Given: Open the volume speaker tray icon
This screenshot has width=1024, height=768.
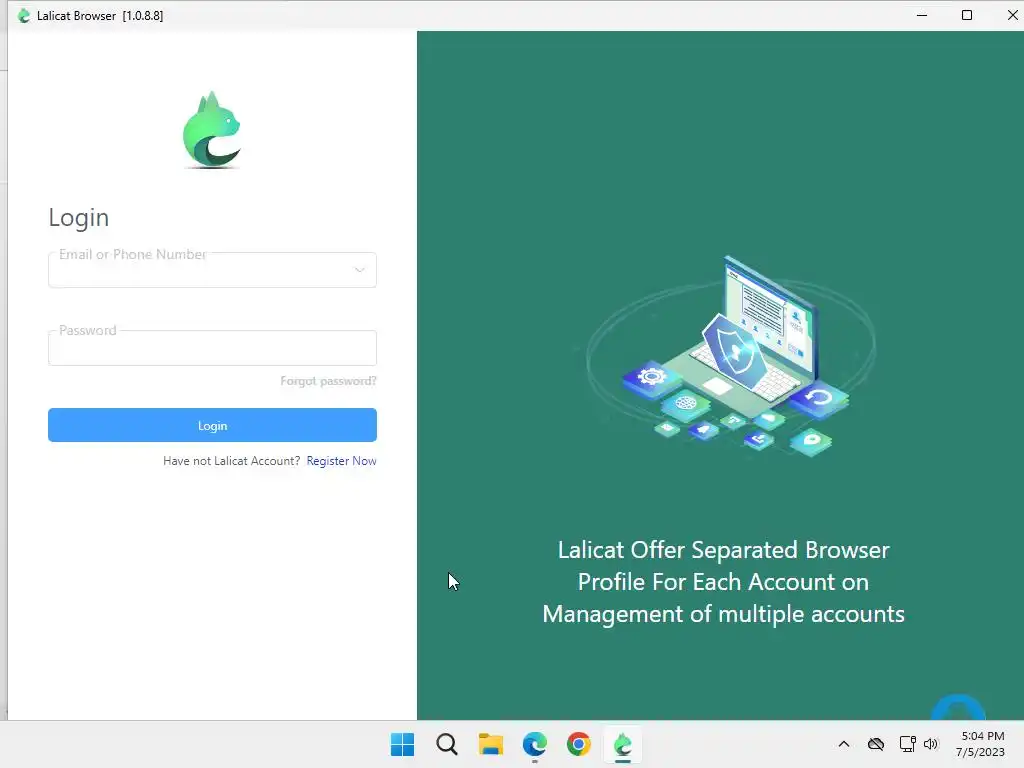Looking at the screenshot, I should (931, 744).
